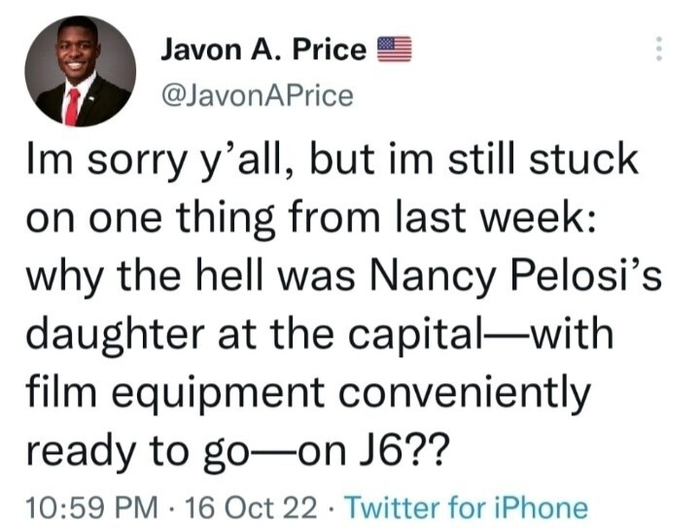Viewport: 700px width, 528px height.
Task: Click the red tie in the avatar
Action: (72, 105)
